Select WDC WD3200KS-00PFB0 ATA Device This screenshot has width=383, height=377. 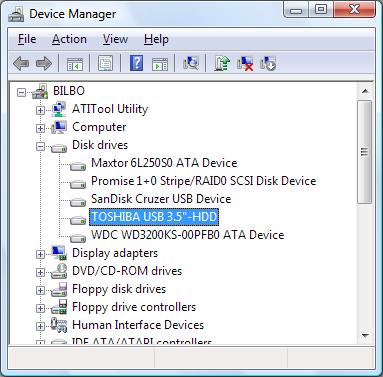[x=188, y=235]
